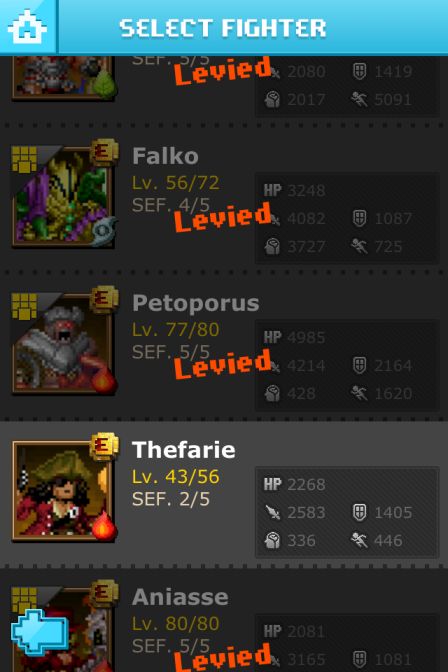This screenshot has height=672, width=448.
Task: Click Thefarie's shield defense stat 1405
Action: click(382, 513)
